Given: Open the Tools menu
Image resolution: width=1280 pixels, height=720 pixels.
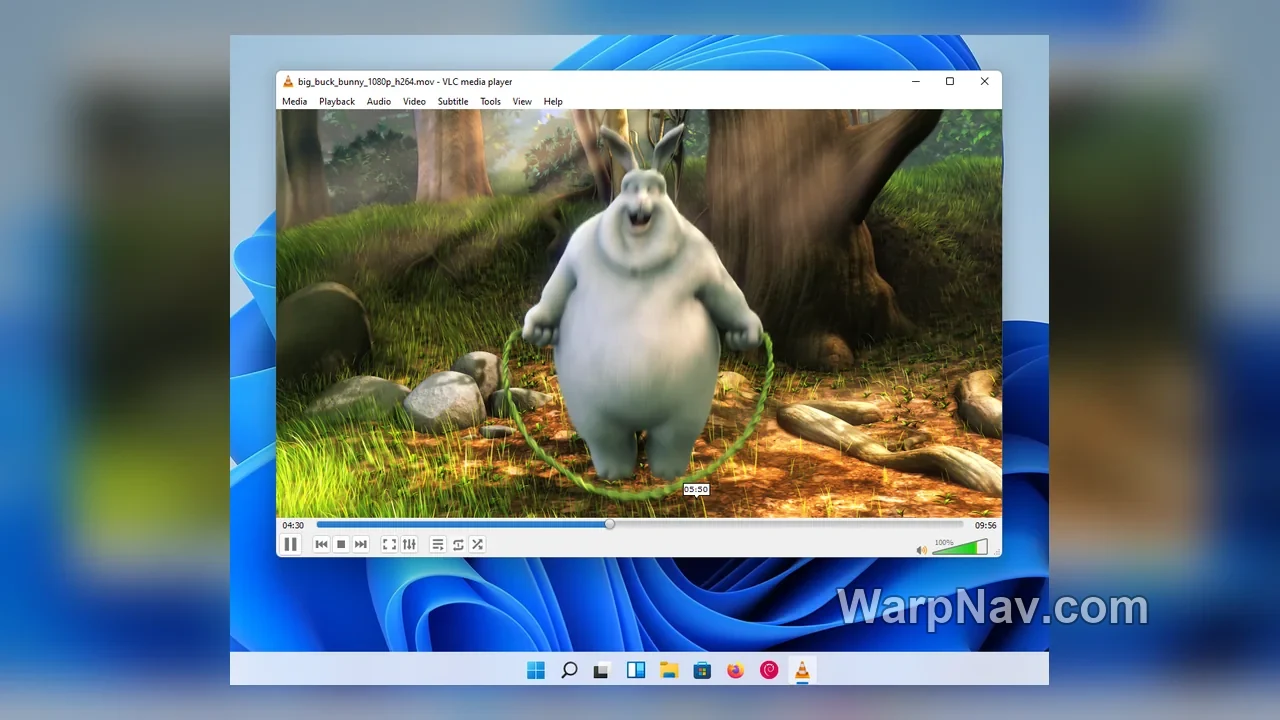Looking at the screenshot, I should (490, 101).
